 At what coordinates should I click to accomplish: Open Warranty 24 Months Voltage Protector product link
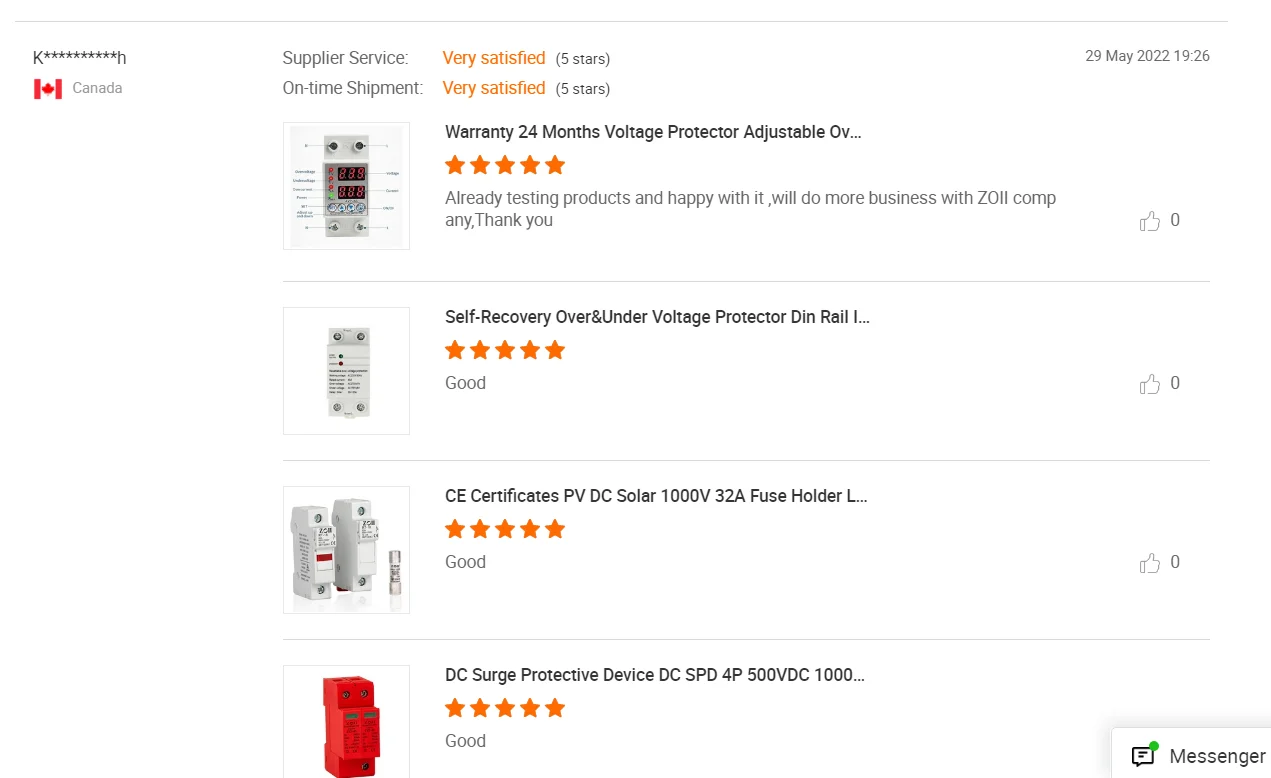click(x=652, y=132)
